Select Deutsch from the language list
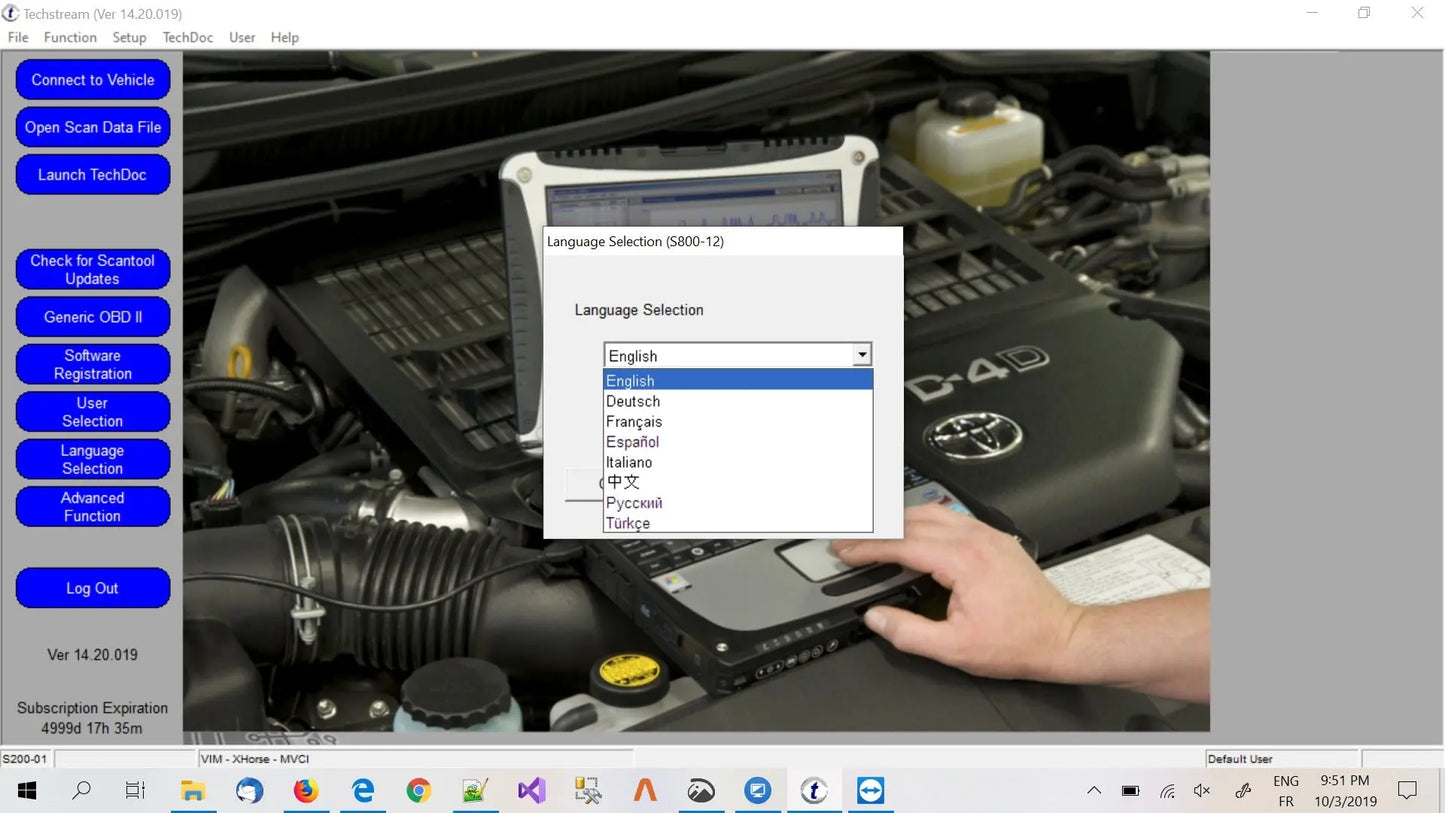 tap(632, 401)
